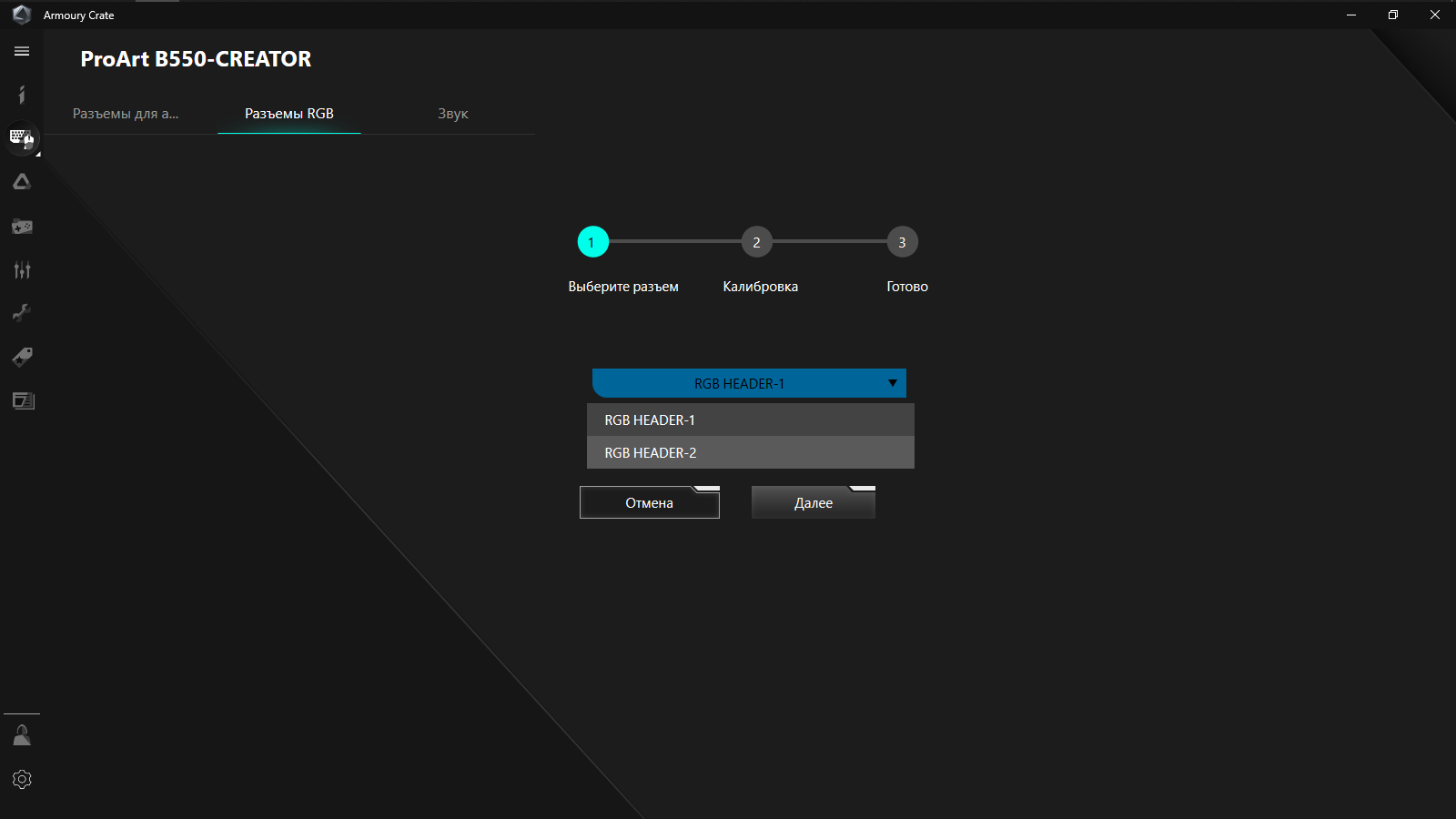The width and height of the screenshot is (1456, 819).
Task: Select step 2 Калибровка on the progress stepper
Action: pyautogui.click(x=756, y=241)
